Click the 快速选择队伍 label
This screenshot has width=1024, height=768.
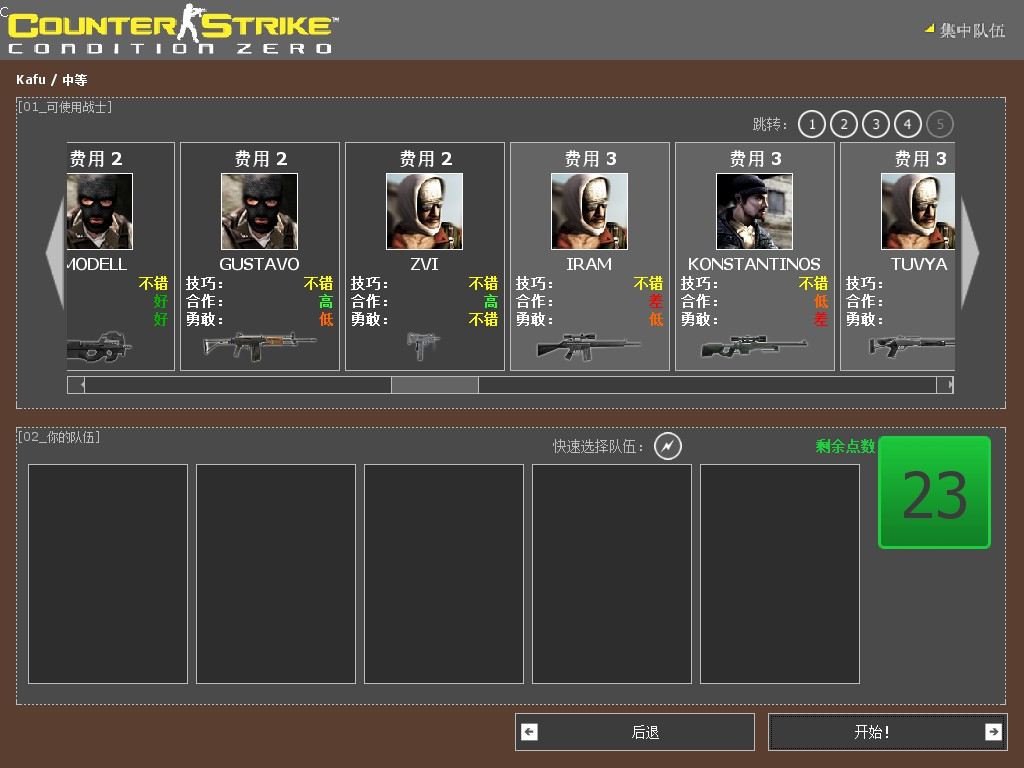[598, 446]
